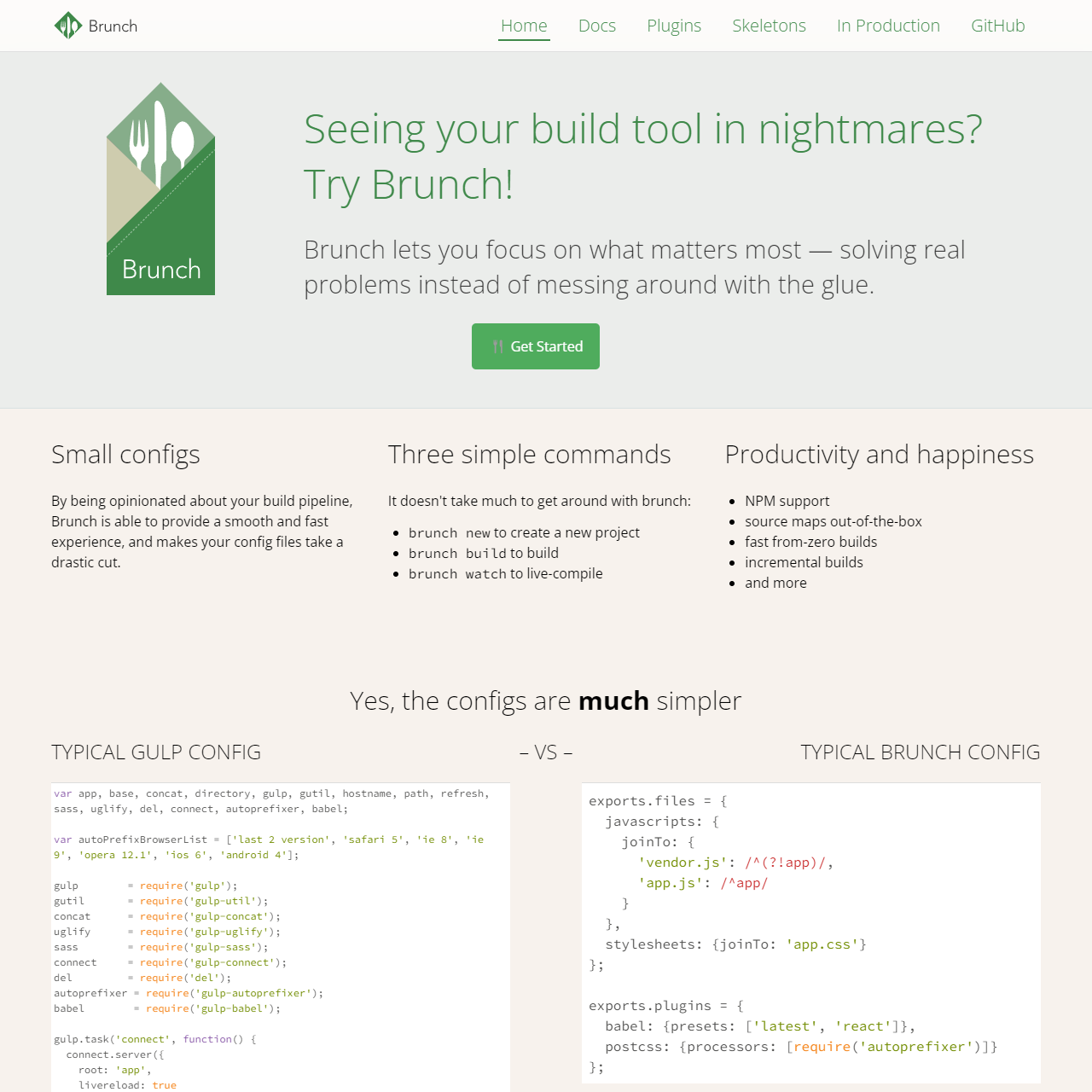Click the Brunch brand name in navbar
This screenshot has height=1092, width=1092.
(113, 26)
